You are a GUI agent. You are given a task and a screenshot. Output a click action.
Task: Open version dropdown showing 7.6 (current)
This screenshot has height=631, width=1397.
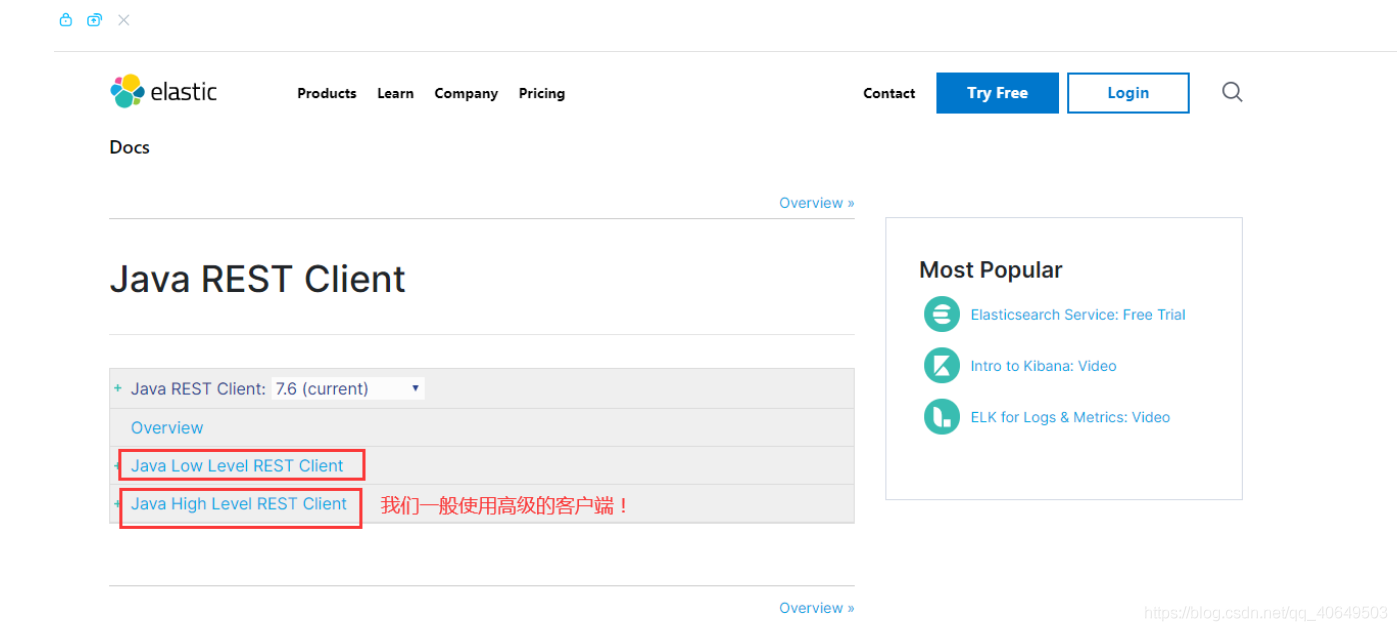[348, 388]
